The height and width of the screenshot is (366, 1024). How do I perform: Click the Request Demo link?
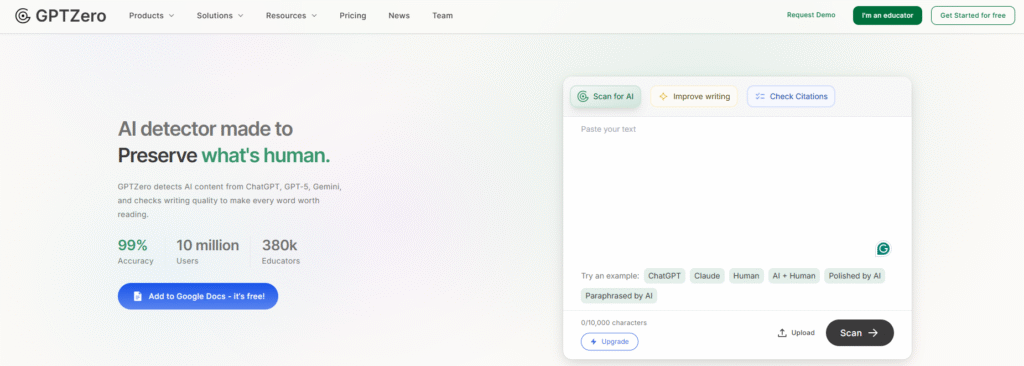(810, 15)
